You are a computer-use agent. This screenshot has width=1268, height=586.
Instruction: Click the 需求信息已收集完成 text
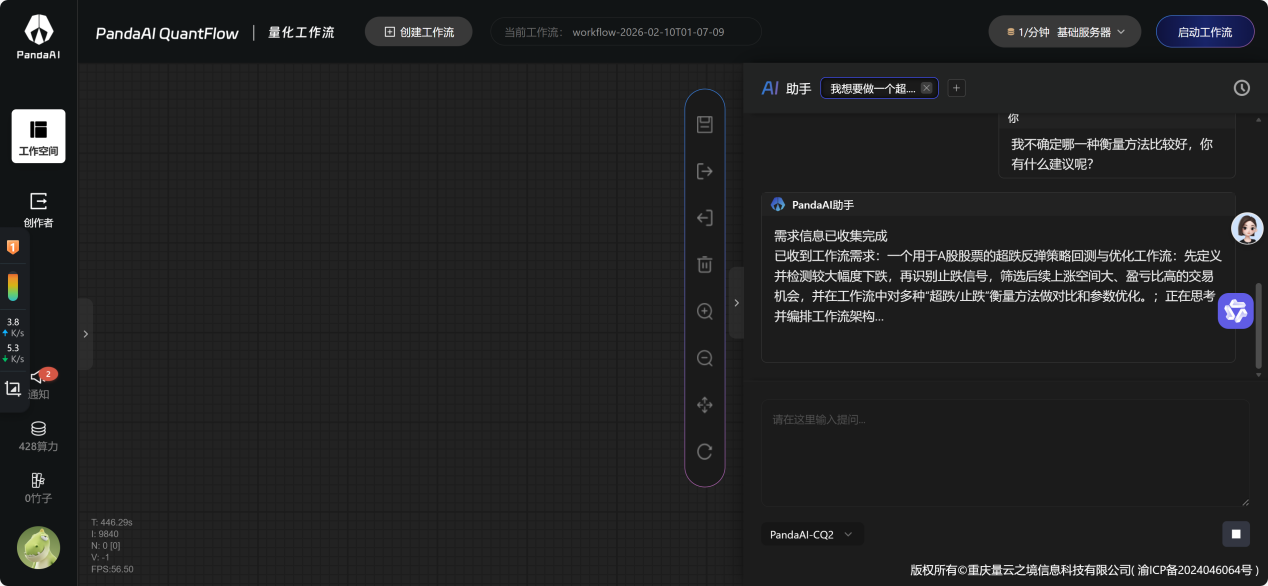coord(831,236)
